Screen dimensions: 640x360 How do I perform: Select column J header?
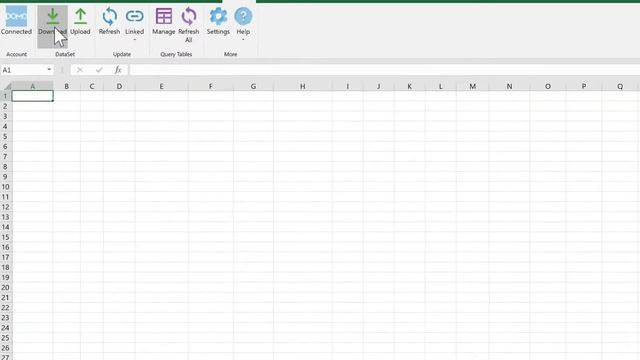tap(378, 86)
